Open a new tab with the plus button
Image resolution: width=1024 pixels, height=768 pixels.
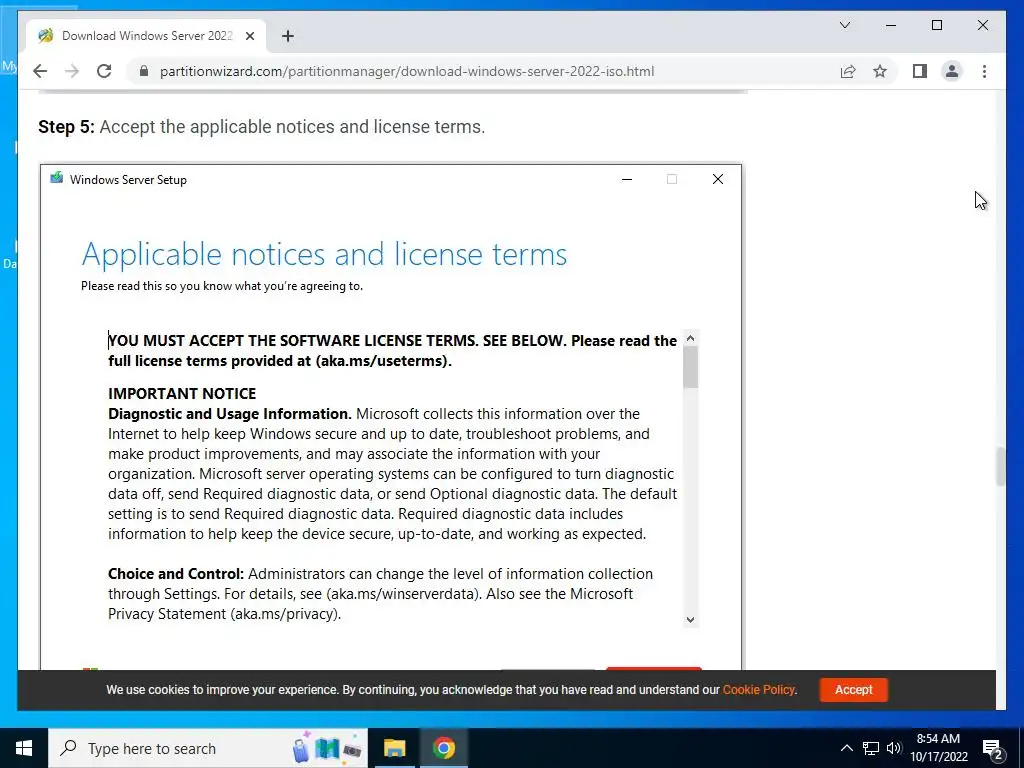point(288,36)
